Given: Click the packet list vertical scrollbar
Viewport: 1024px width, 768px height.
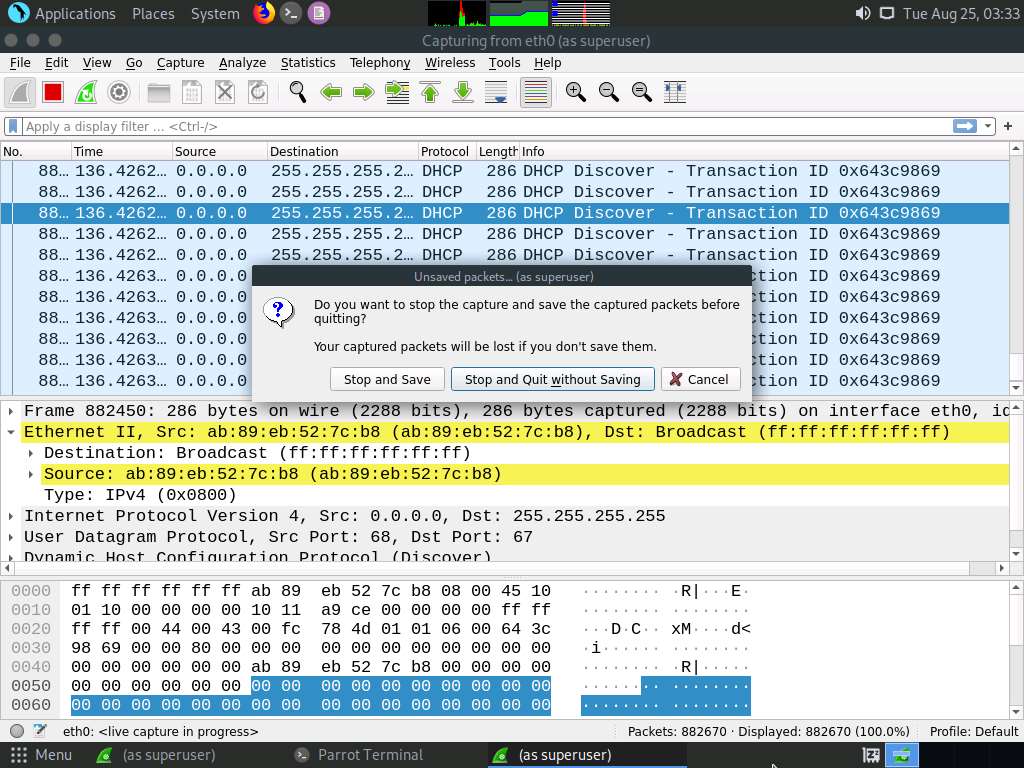Looking at the screenshot, I should (x=1016, y=268).
